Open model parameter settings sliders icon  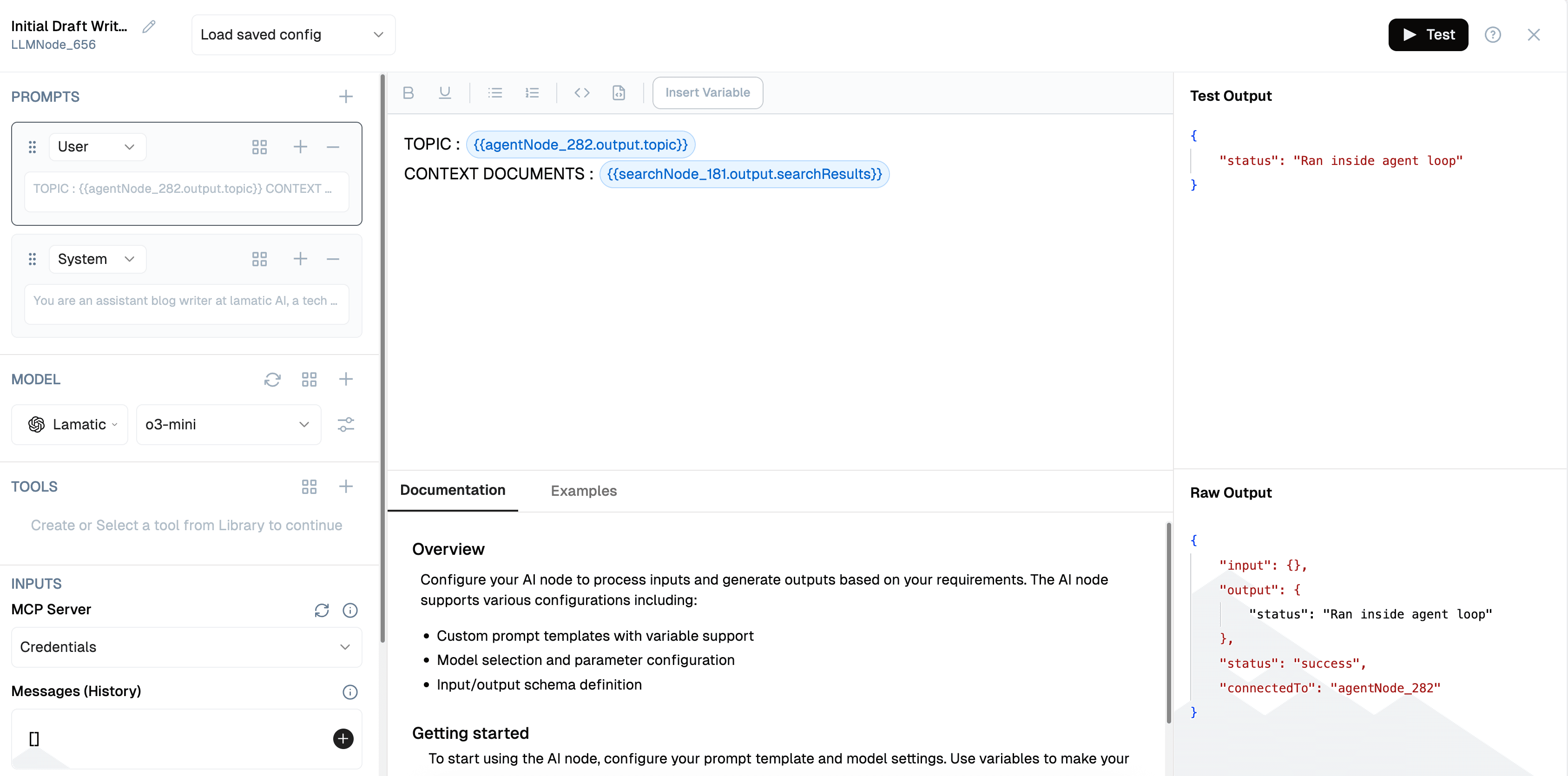tap(346, 424)
